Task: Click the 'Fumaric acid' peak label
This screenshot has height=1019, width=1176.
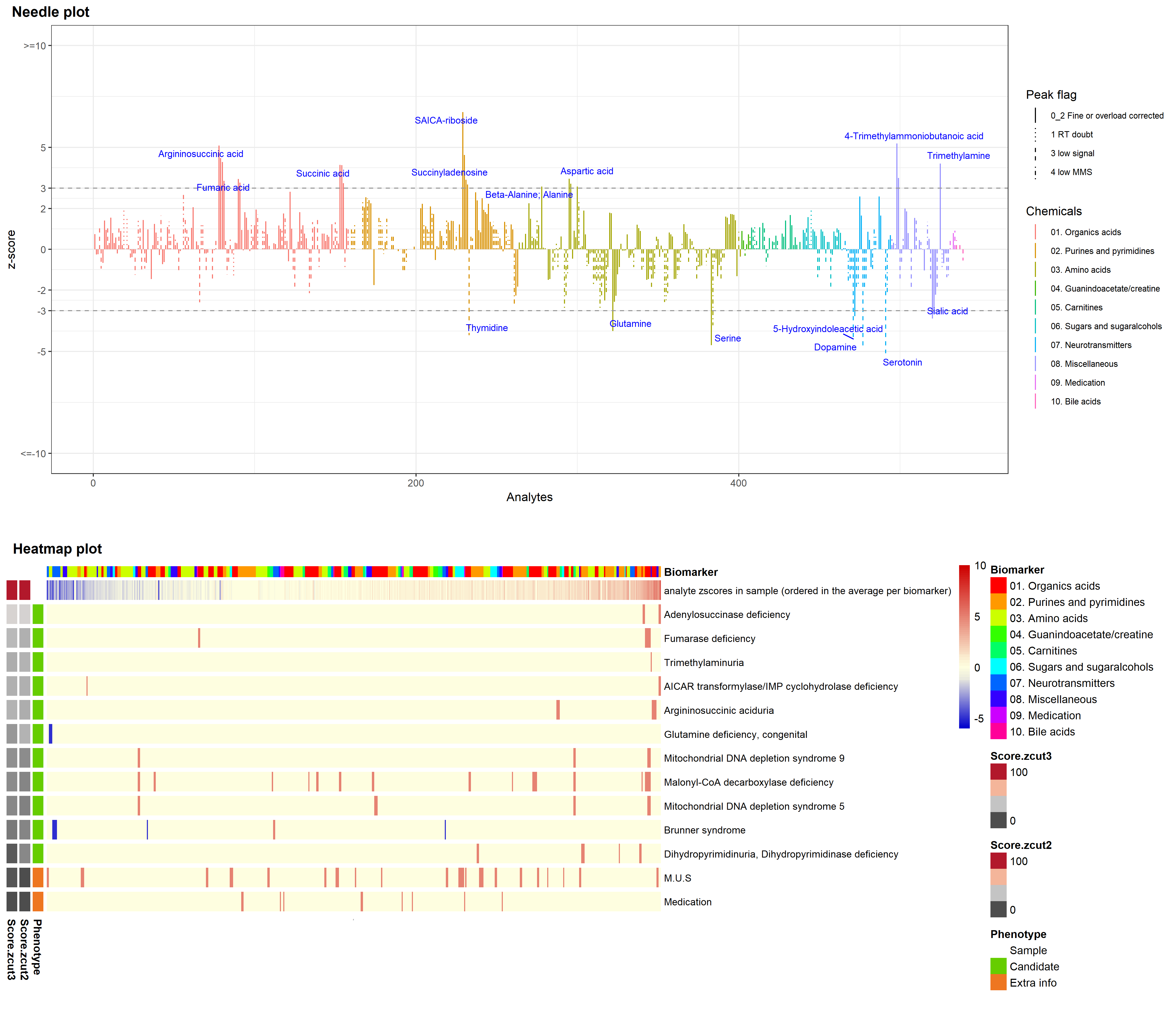Action: tap(223, 188)
